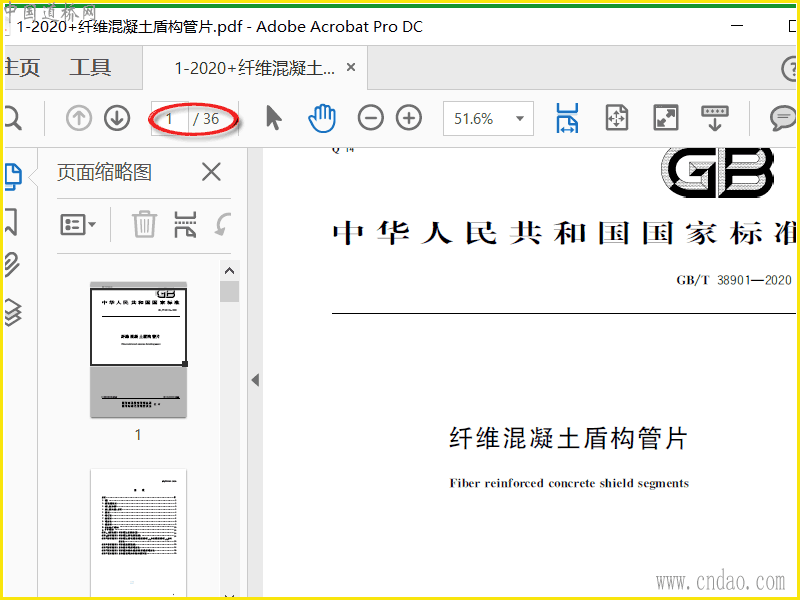Click the heading 中华人民共和国国家标准
Screen dimensions: 800x600
click(564, 233)
